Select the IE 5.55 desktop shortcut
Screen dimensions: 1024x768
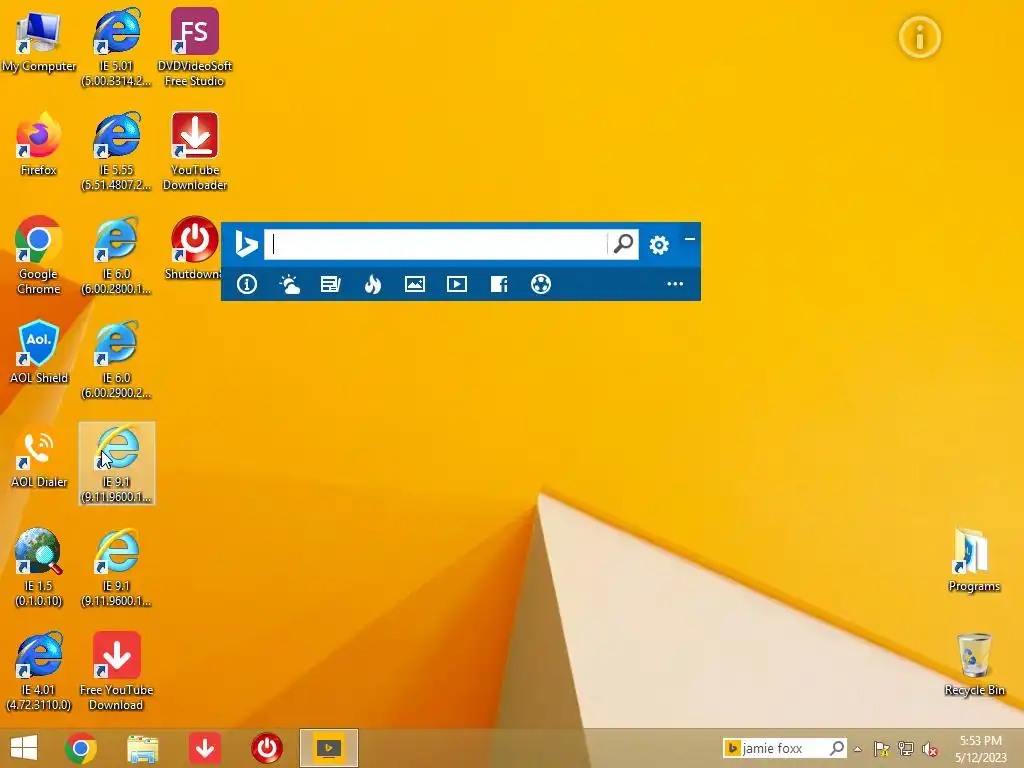(116, 152)
